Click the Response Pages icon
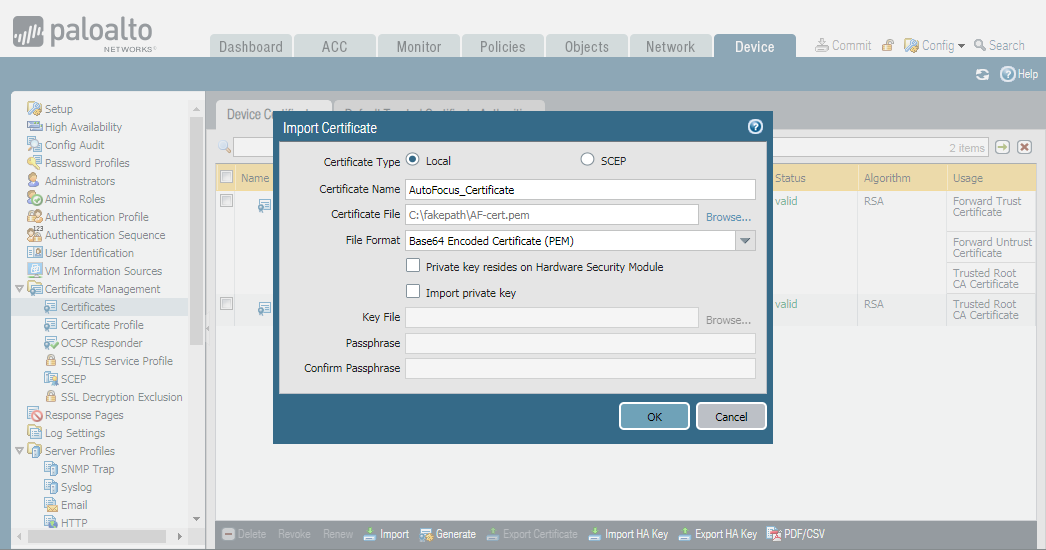1046x550 pixels. pos(34,415)
